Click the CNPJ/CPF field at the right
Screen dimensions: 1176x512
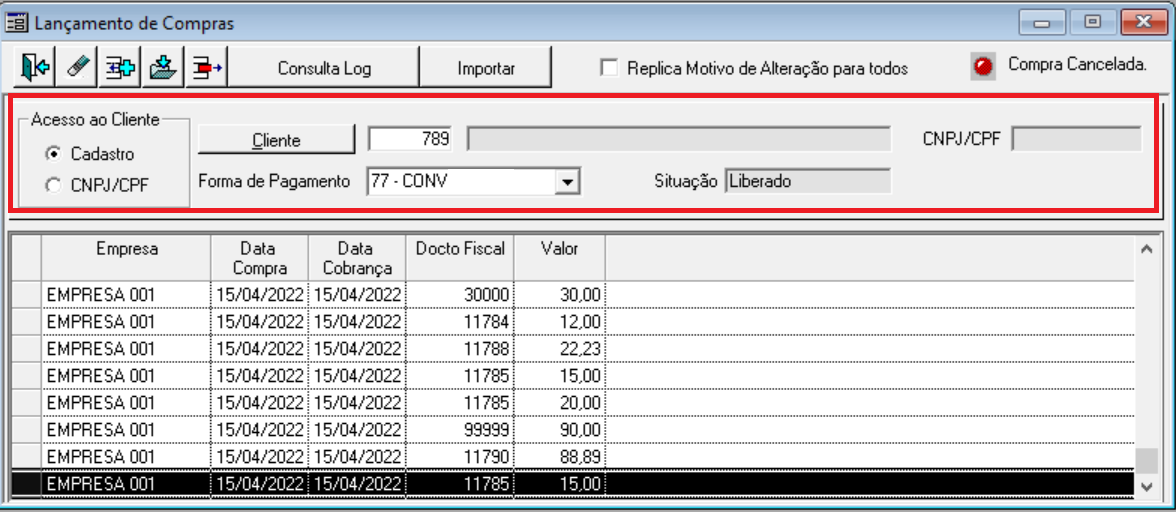click(x=1076, y=139)
